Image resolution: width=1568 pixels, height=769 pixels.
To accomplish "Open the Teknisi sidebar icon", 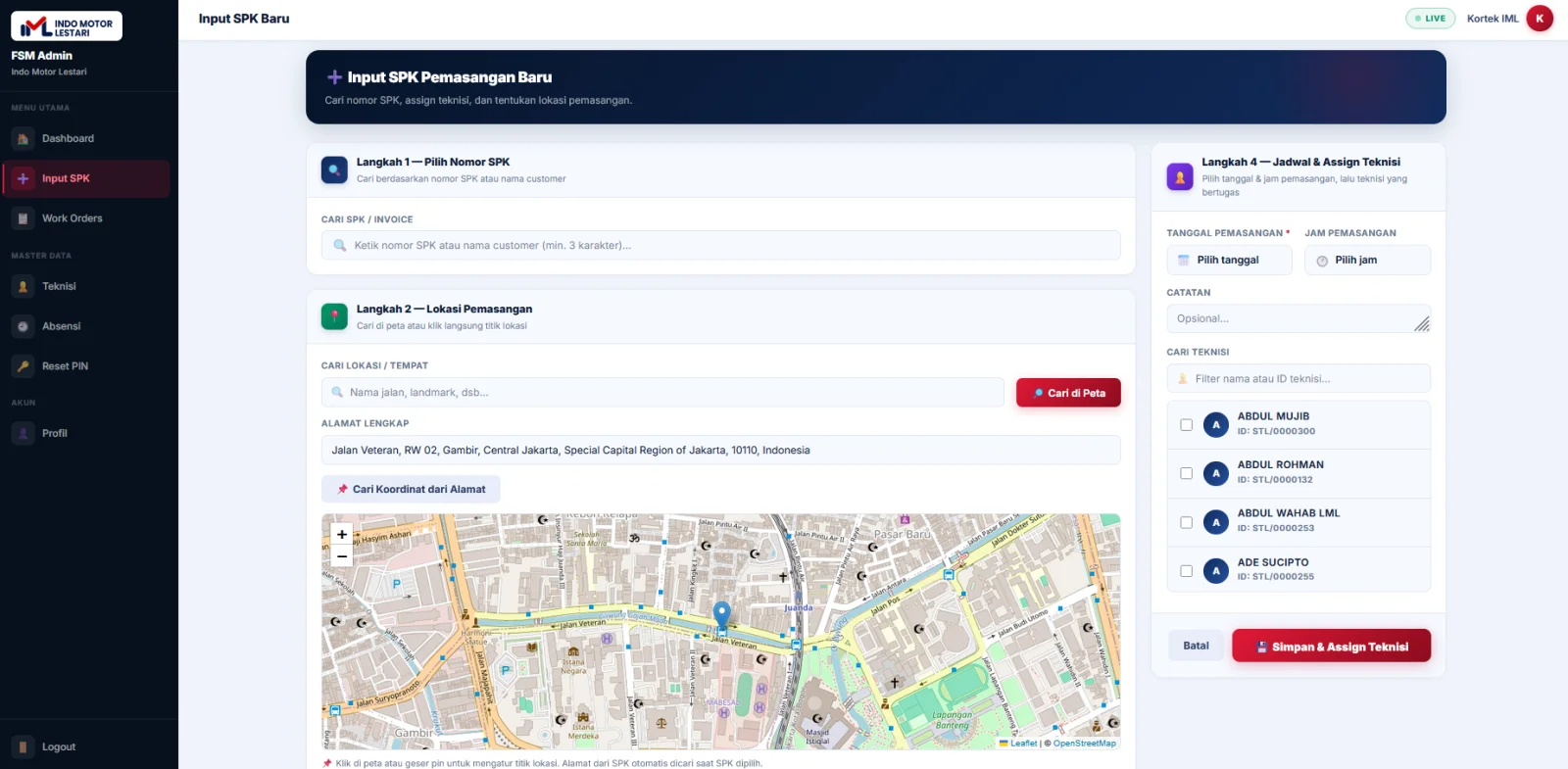I will coord(23,287).
